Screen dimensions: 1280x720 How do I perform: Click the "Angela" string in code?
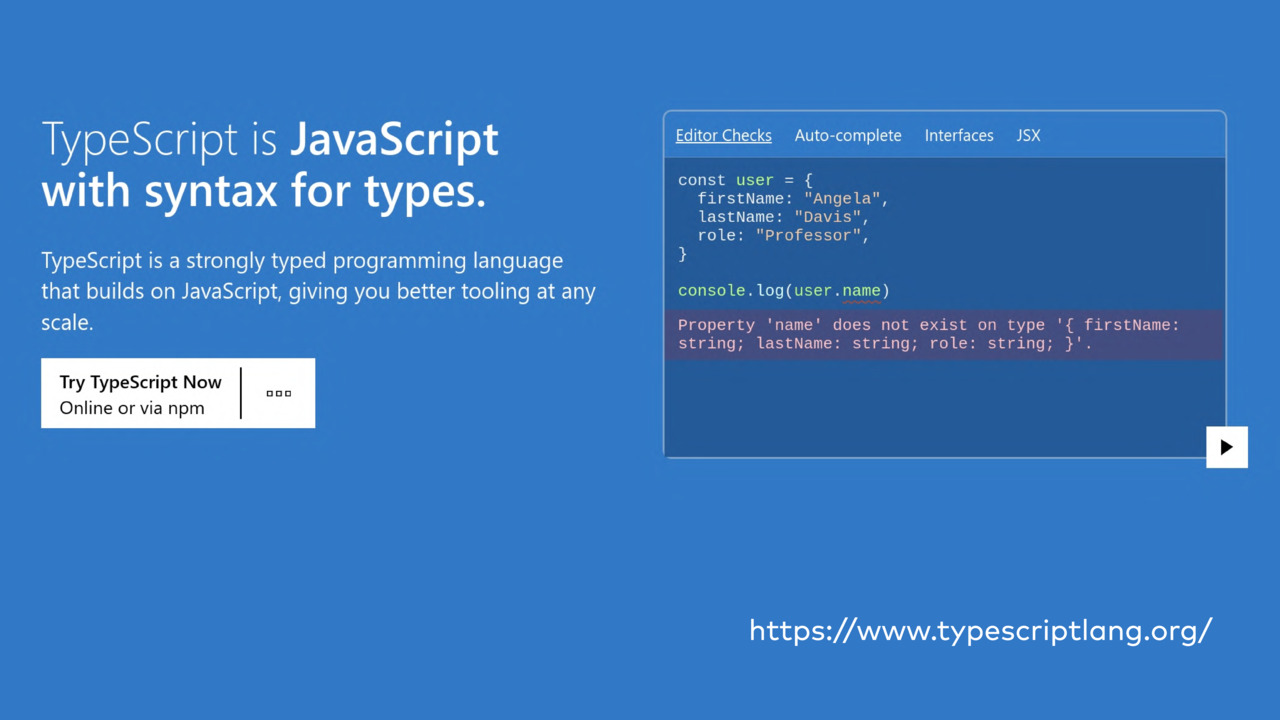pyautogui.click(x=841, y=199)
